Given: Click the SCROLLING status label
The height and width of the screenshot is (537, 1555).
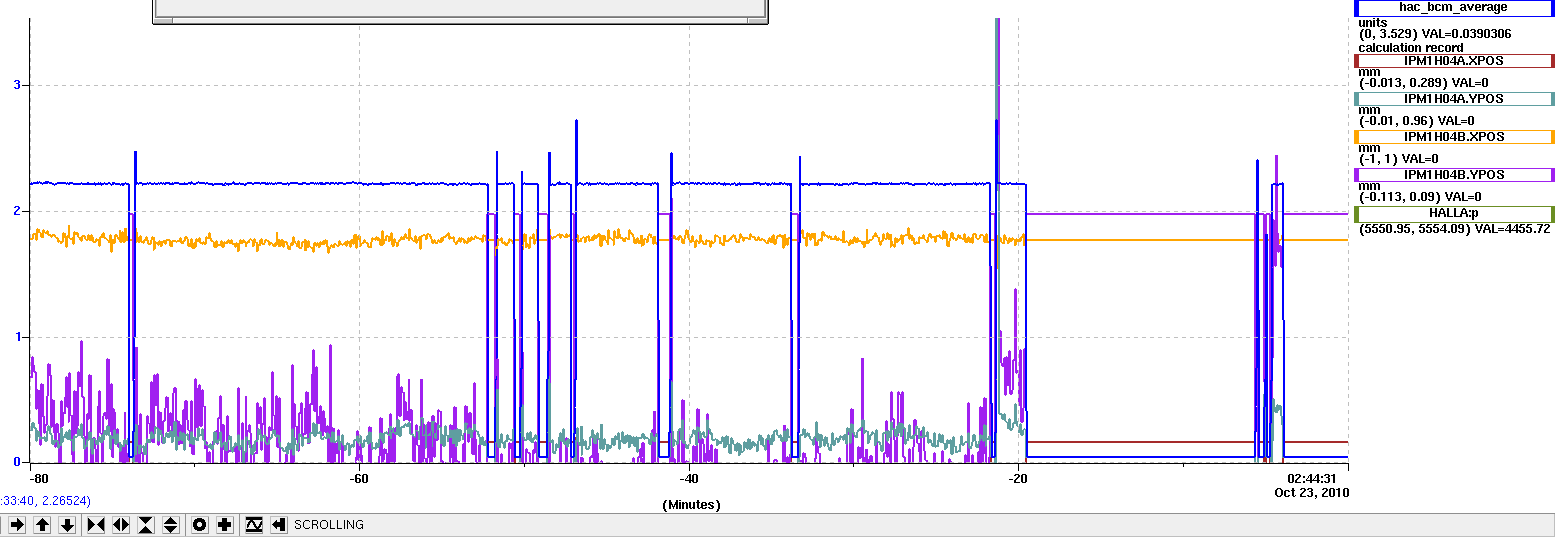Looking at the screenshot, I should click(329, 525).
